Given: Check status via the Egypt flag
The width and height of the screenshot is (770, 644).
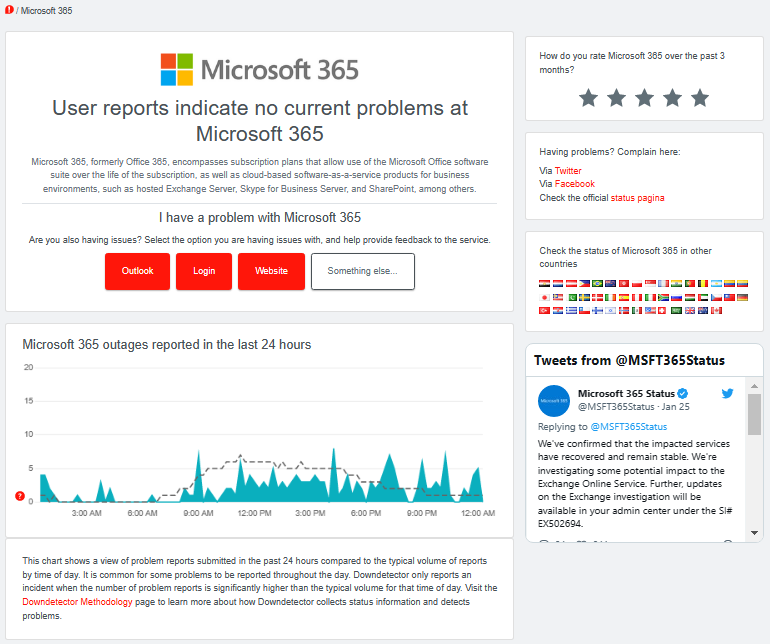Looking at the screenshot, I should point(545,283).
